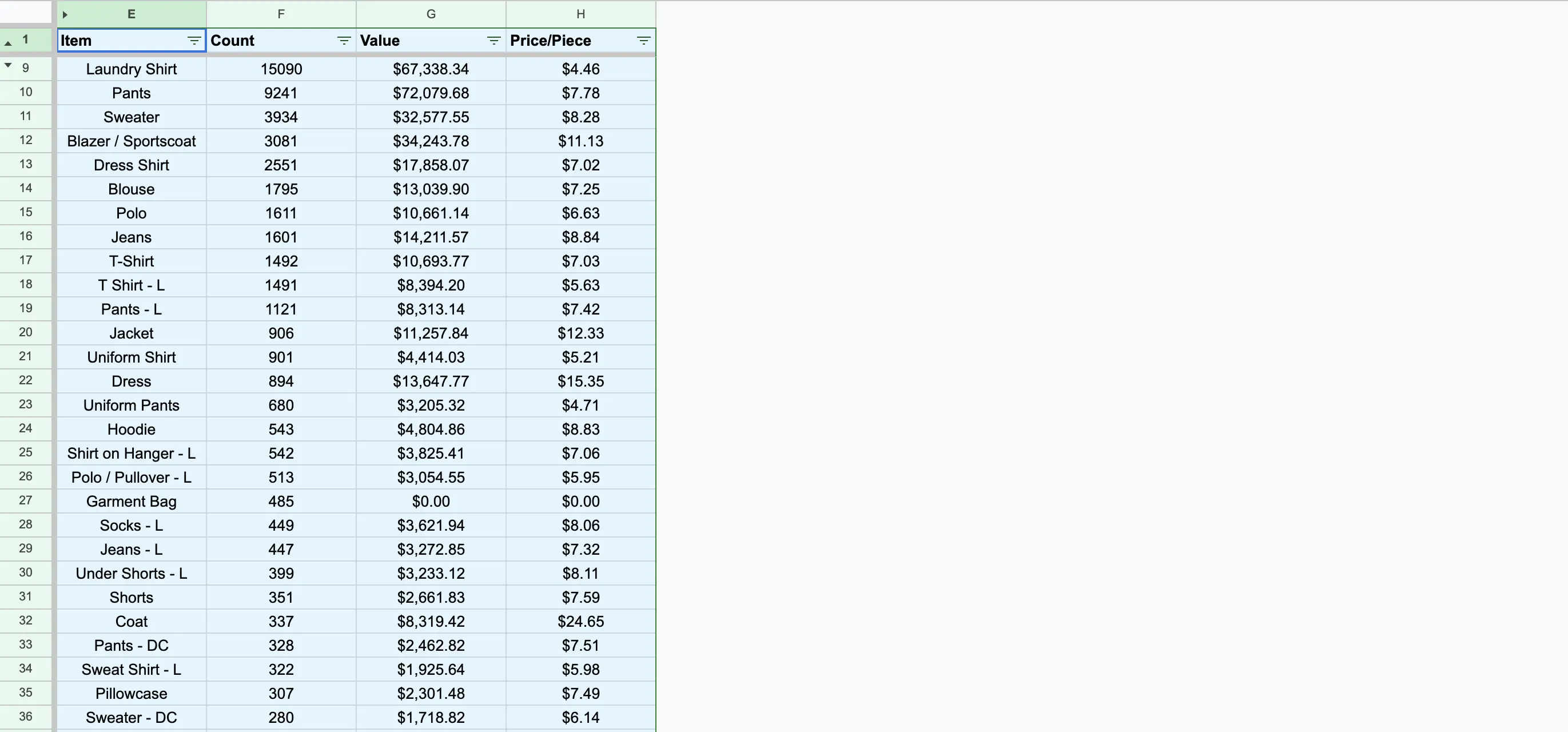Click Coat price cell $24.65
The image size is (1568, 732).
point(580,621)
